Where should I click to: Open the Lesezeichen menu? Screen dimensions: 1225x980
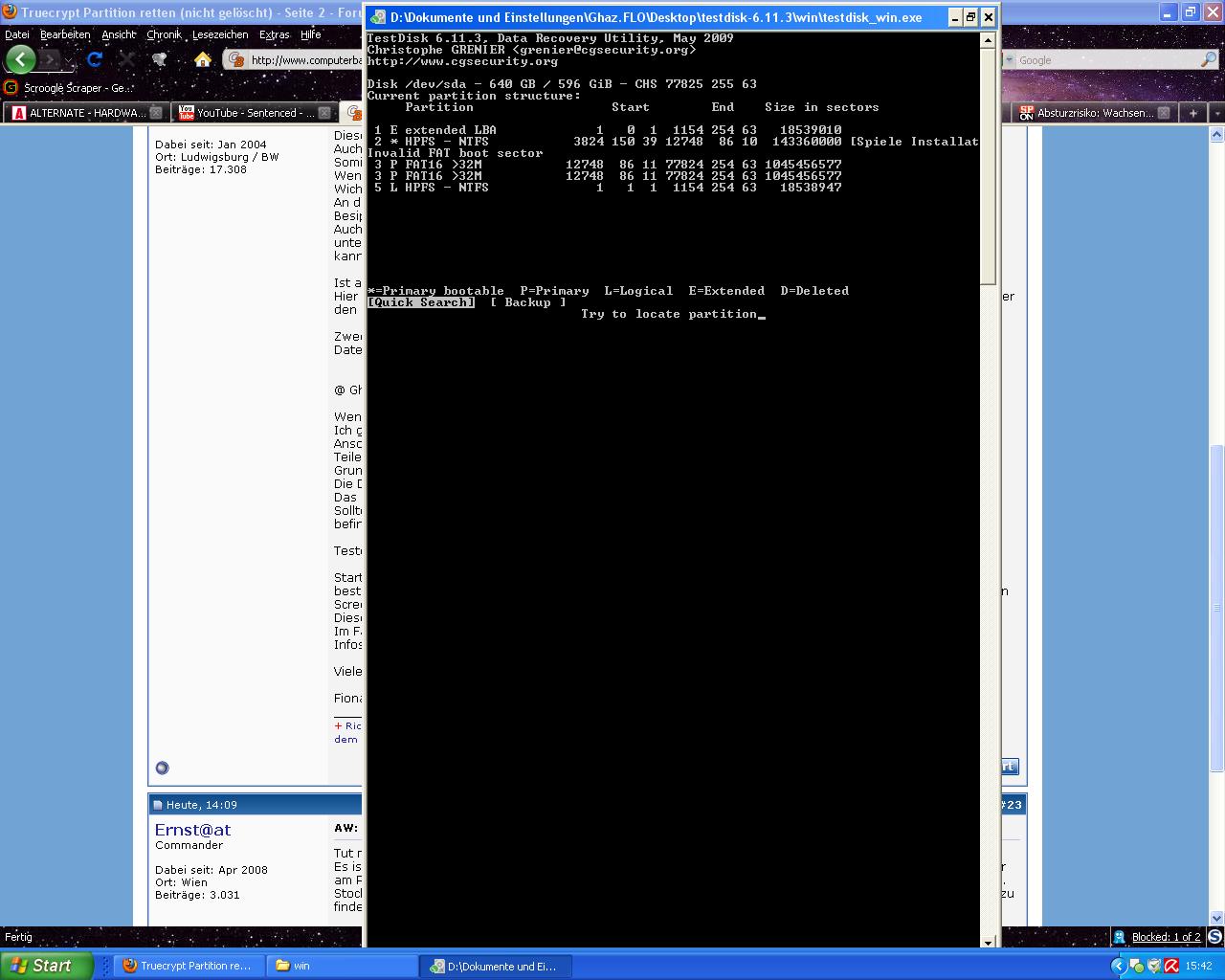coord(220,34)
